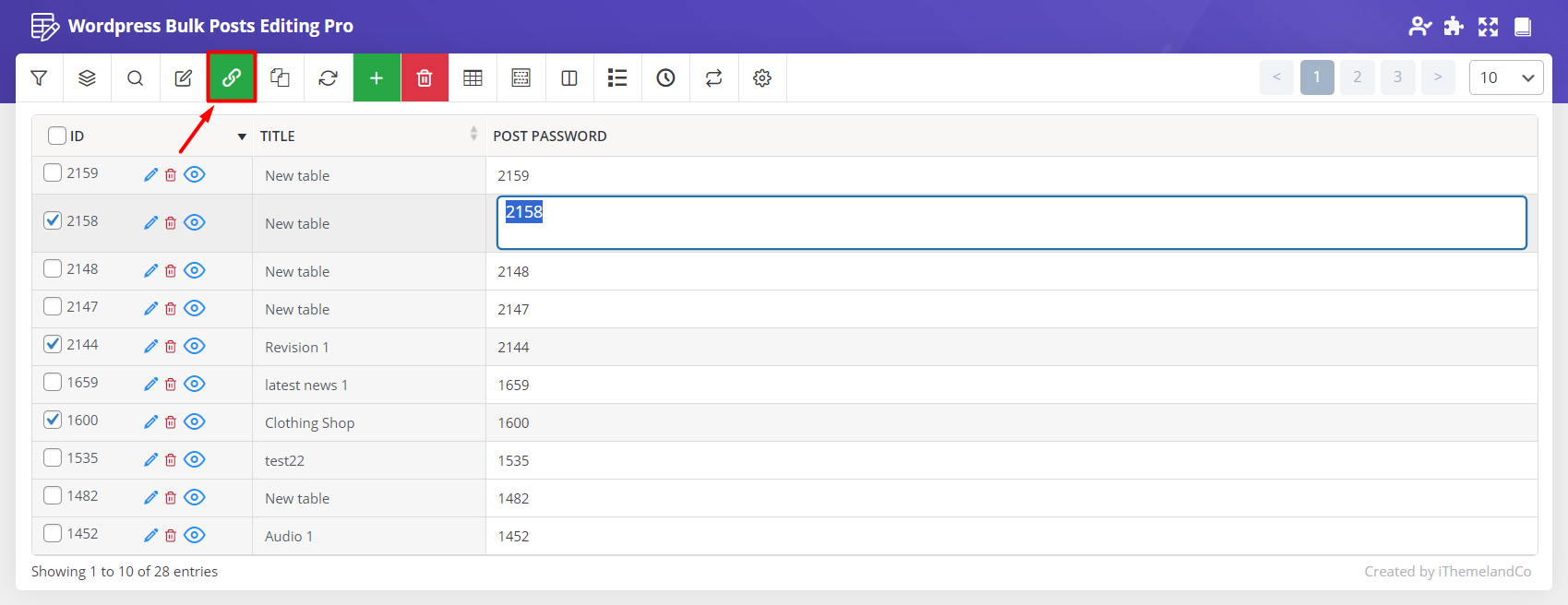Go to next page arrow
The width and height of the screenshot is (1568, 605).
1438,77
